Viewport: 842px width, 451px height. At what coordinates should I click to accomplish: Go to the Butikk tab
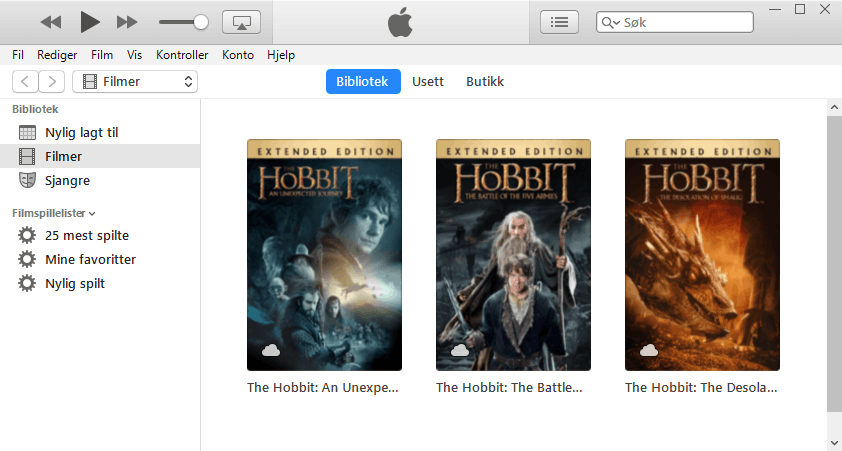point(485,82)
